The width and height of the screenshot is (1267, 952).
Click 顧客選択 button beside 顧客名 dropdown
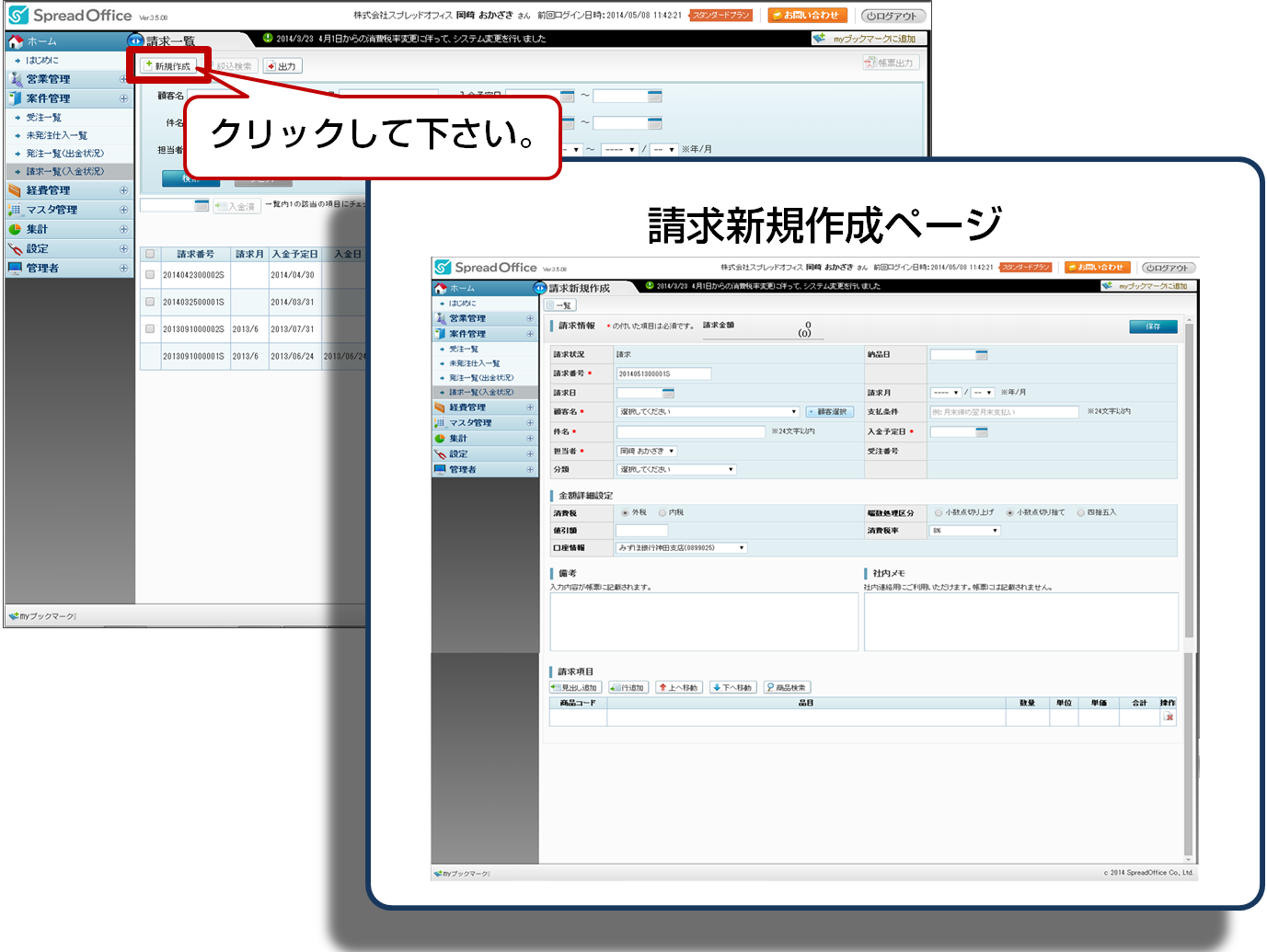point(829,412)
